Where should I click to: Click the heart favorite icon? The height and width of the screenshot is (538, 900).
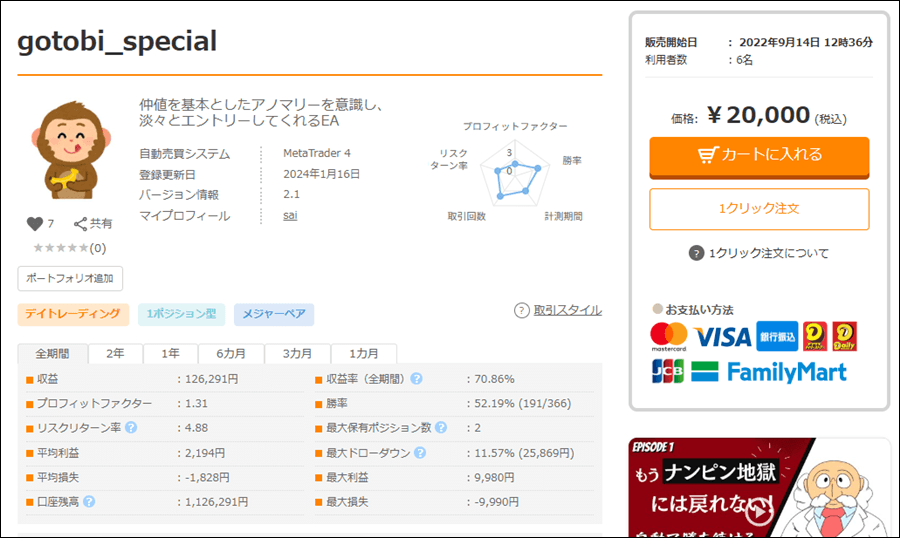35,224
